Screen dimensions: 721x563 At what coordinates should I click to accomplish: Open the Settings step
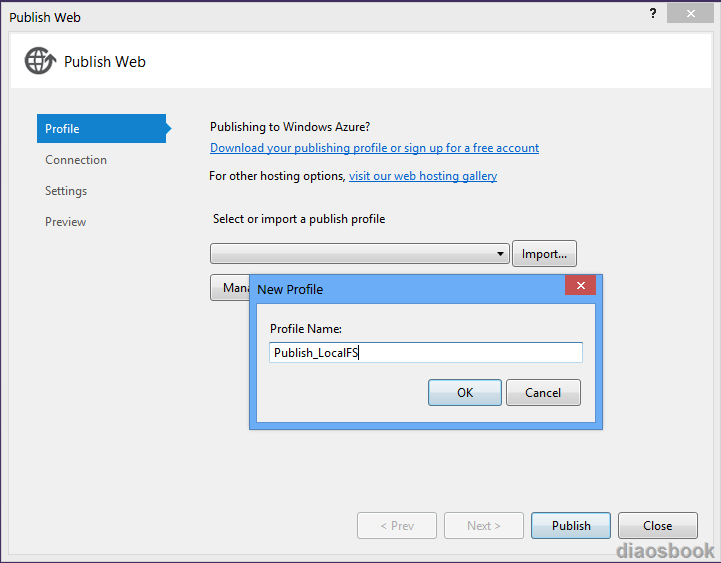[x=66, y=191]
